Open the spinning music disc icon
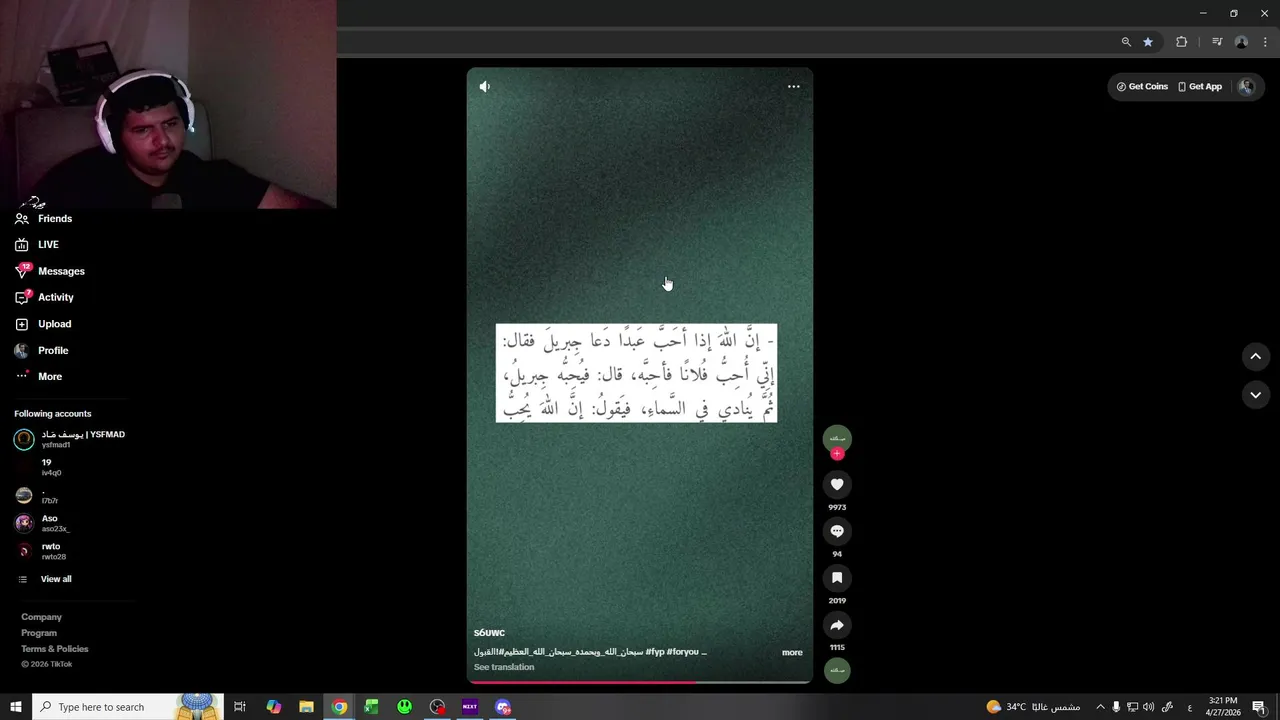Viewport: 1280px width, 720px height. (837, 670)
